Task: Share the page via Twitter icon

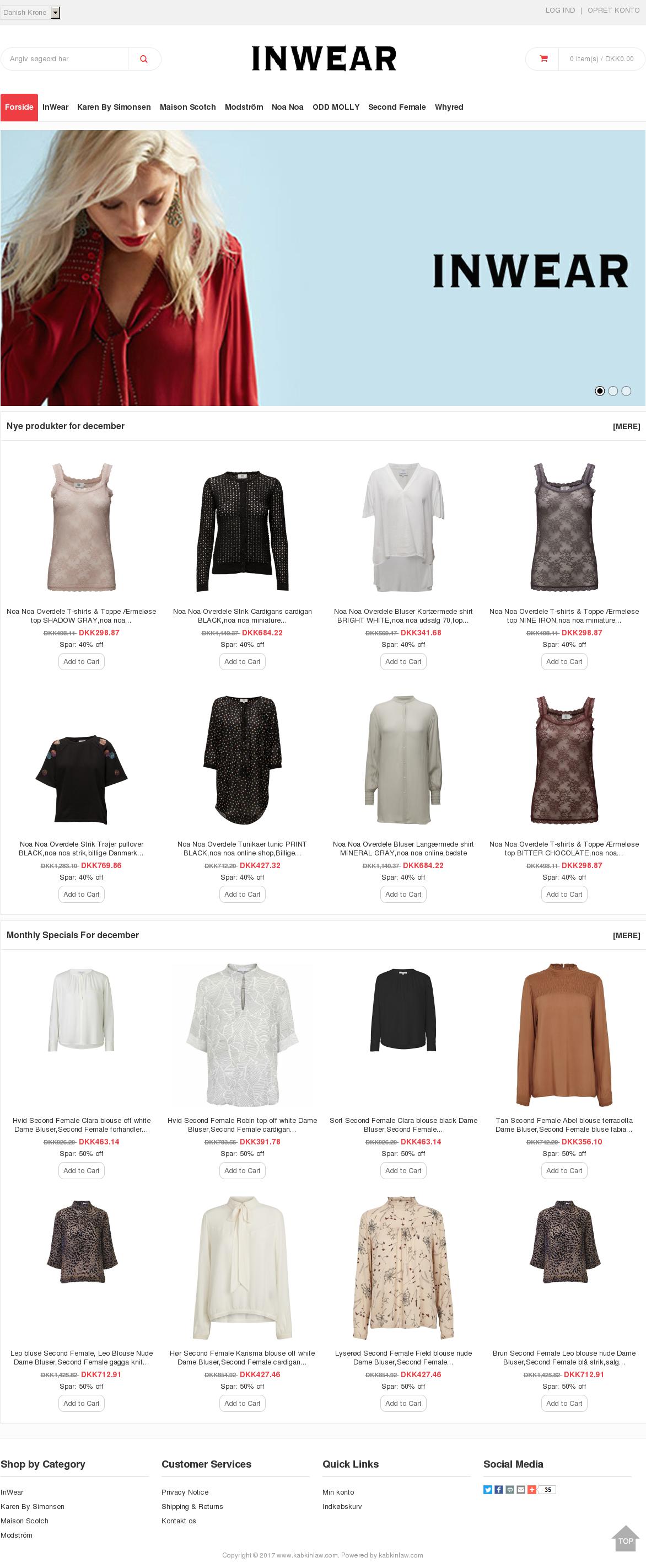Action: coord(488,1490)
